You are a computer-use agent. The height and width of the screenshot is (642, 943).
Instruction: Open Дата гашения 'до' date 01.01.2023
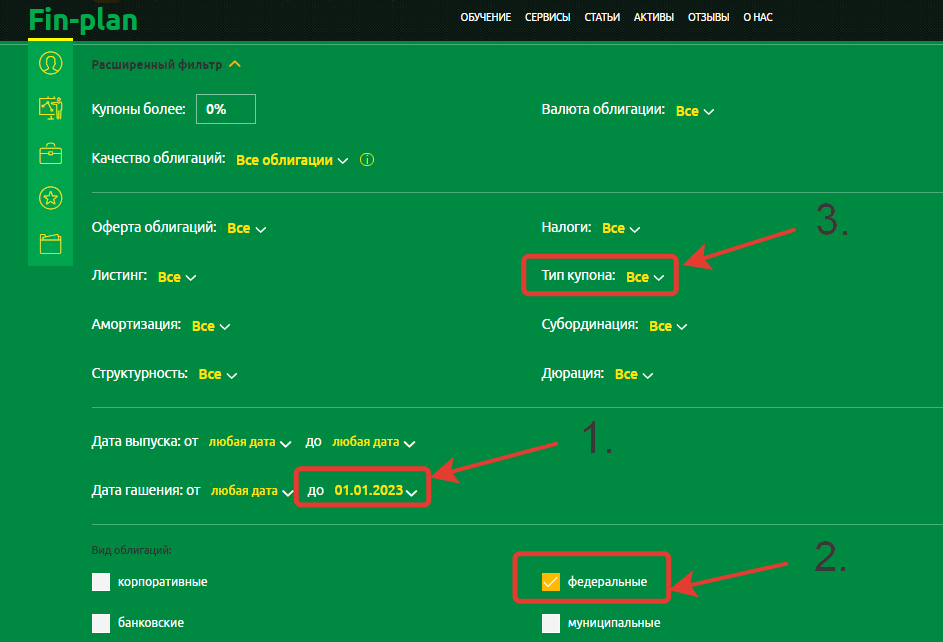375,491
